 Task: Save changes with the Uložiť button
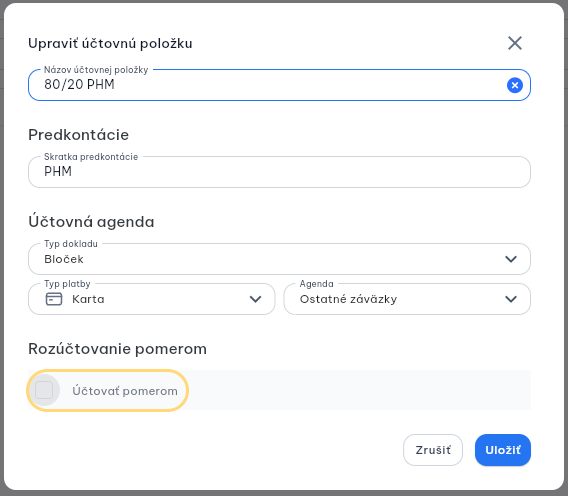tap(503, 450)
